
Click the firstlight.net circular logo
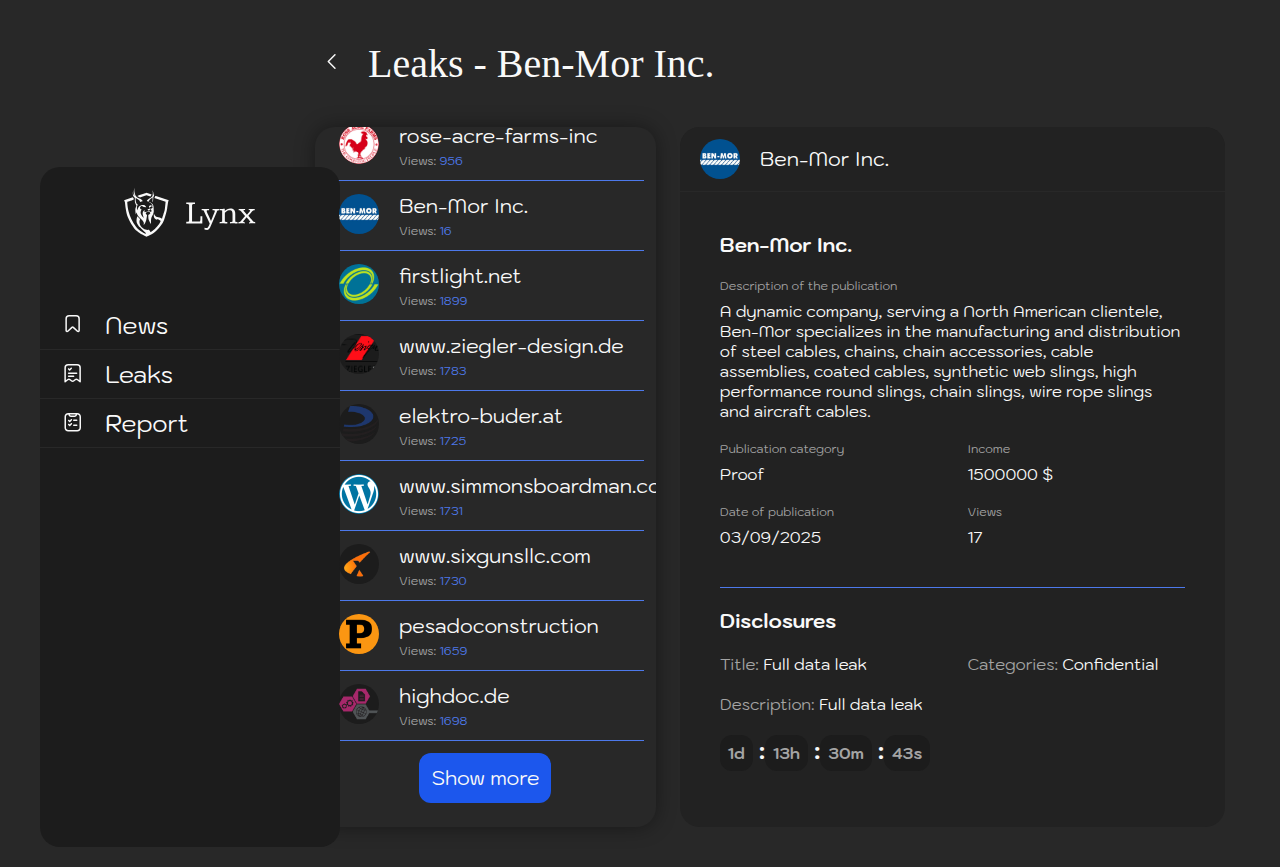(x=359, y=284)
